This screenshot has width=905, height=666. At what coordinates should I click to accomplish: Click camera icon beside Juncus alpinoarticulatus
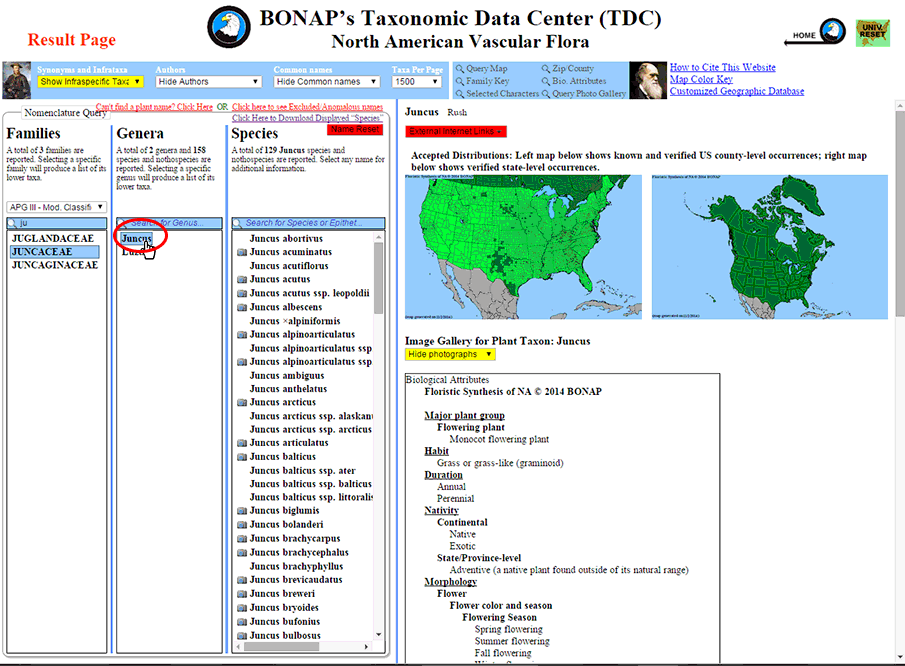point(242,335)
